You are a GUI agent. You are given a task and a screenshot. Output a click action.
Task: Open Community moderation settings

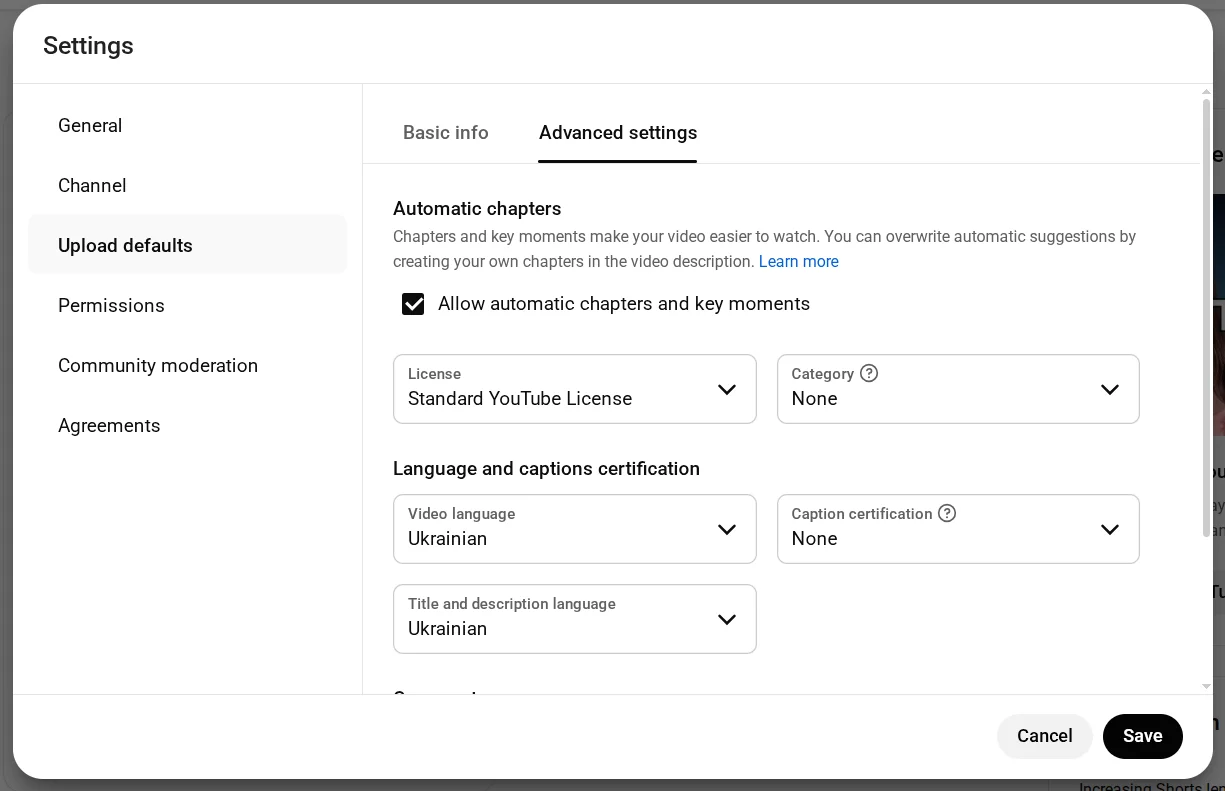coord(158,366)
